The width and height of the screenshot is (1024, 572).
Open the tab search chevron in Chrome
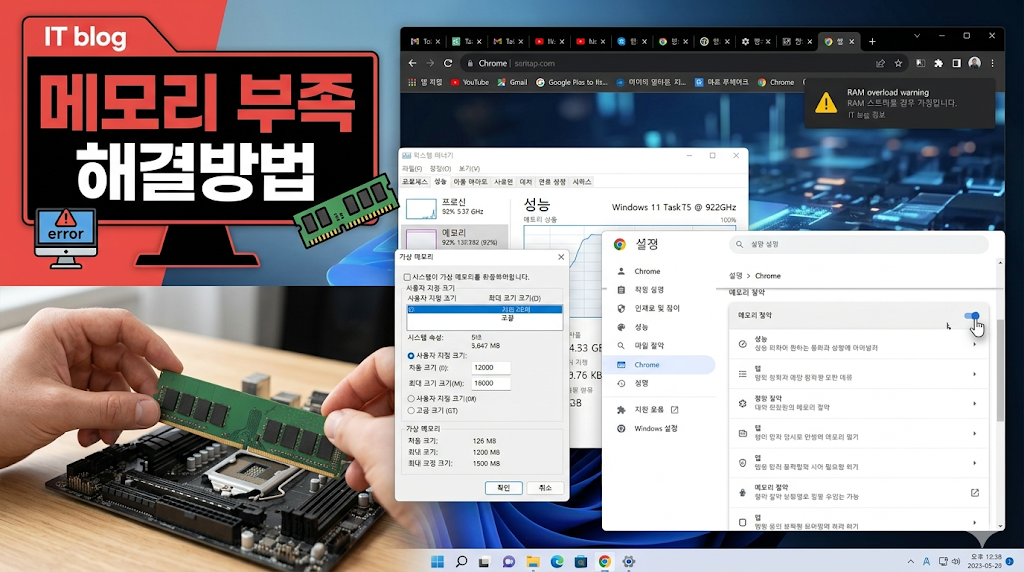(917, 36)
